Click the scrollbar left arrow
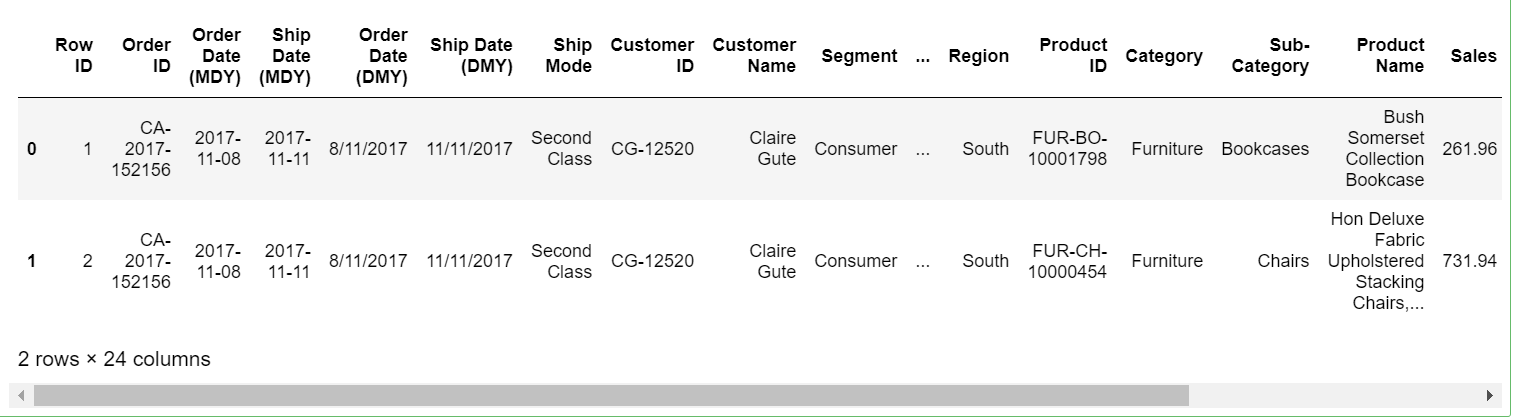The image size is (1520, 418). [x=22, y=396]
